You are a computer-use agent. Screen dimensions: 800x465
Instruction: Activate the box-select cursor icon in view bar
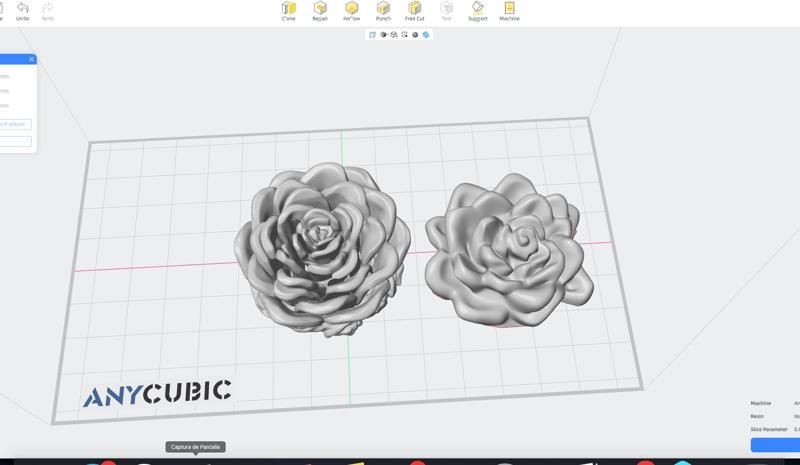pos(404,35)
